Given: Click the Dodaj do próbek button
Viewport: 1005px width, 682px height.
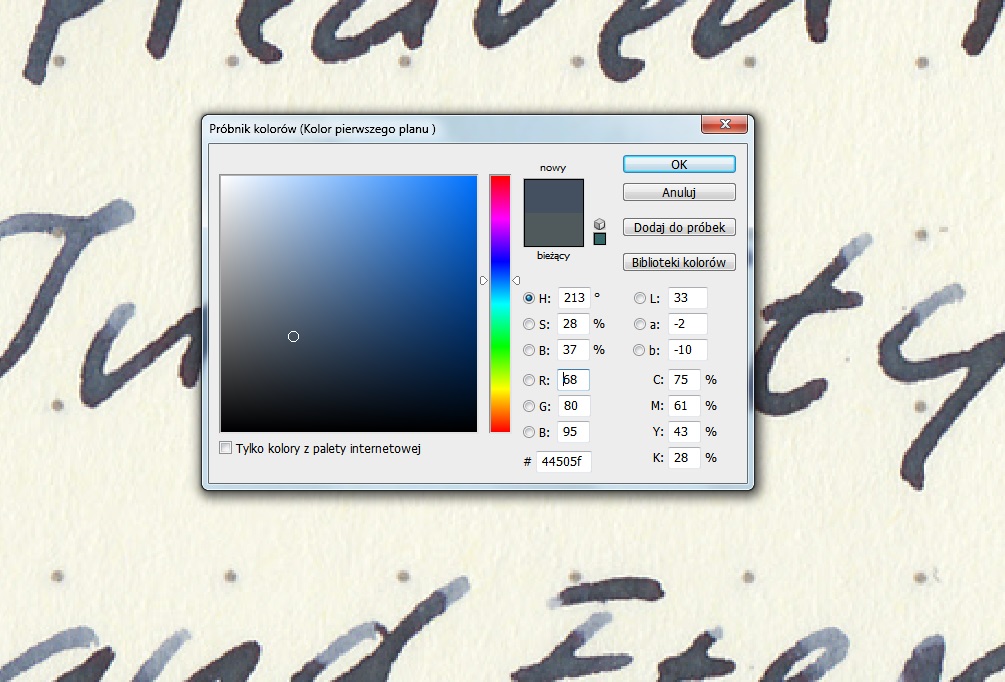Looking at the screenshot, I should pos(679,228).
